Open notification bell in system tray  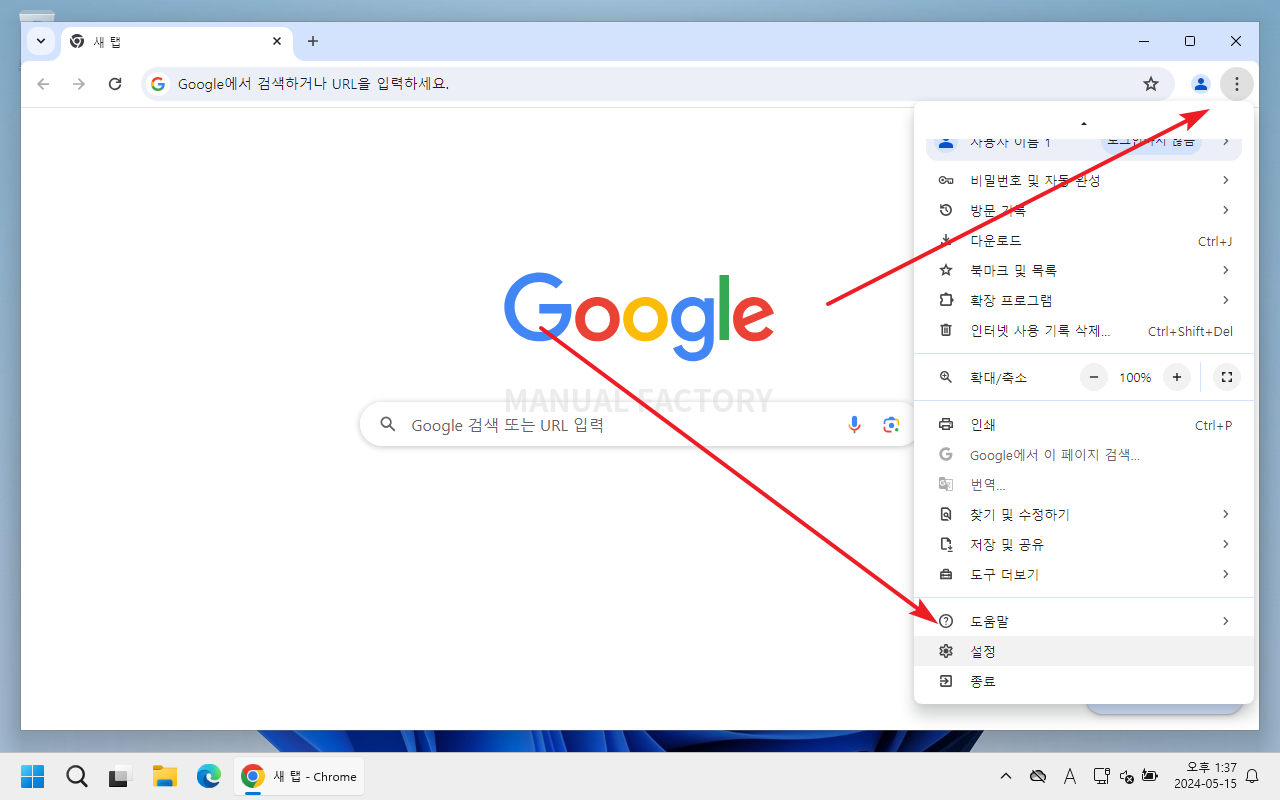pyautogui.click(x=1252, y=776)
